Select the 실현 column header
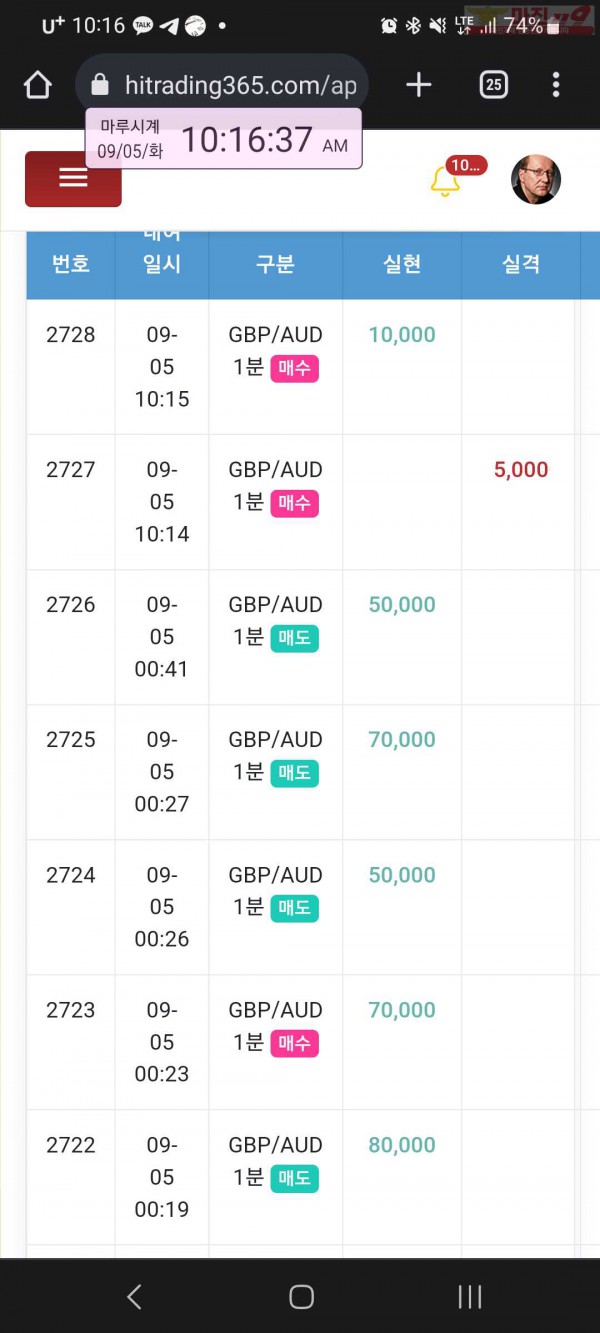 click(402, 264)
